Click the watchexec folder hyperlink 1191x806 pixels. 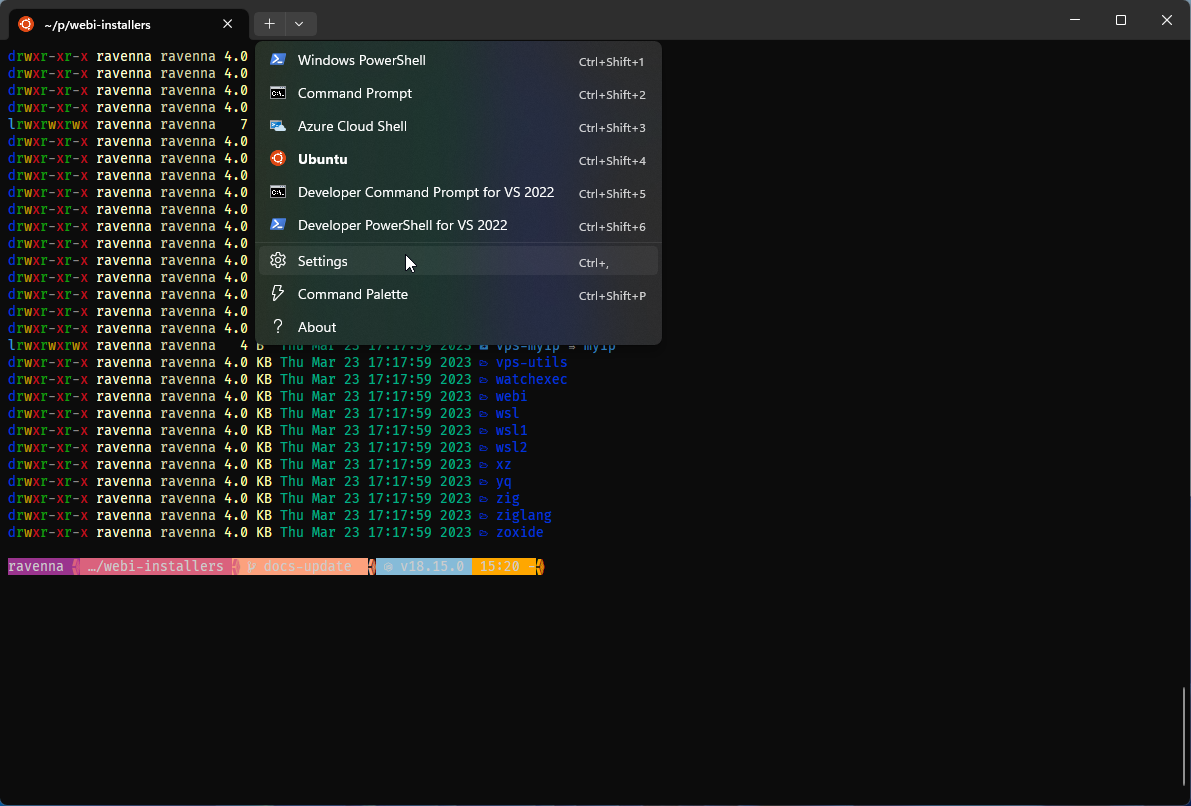(x=531, y=379)
